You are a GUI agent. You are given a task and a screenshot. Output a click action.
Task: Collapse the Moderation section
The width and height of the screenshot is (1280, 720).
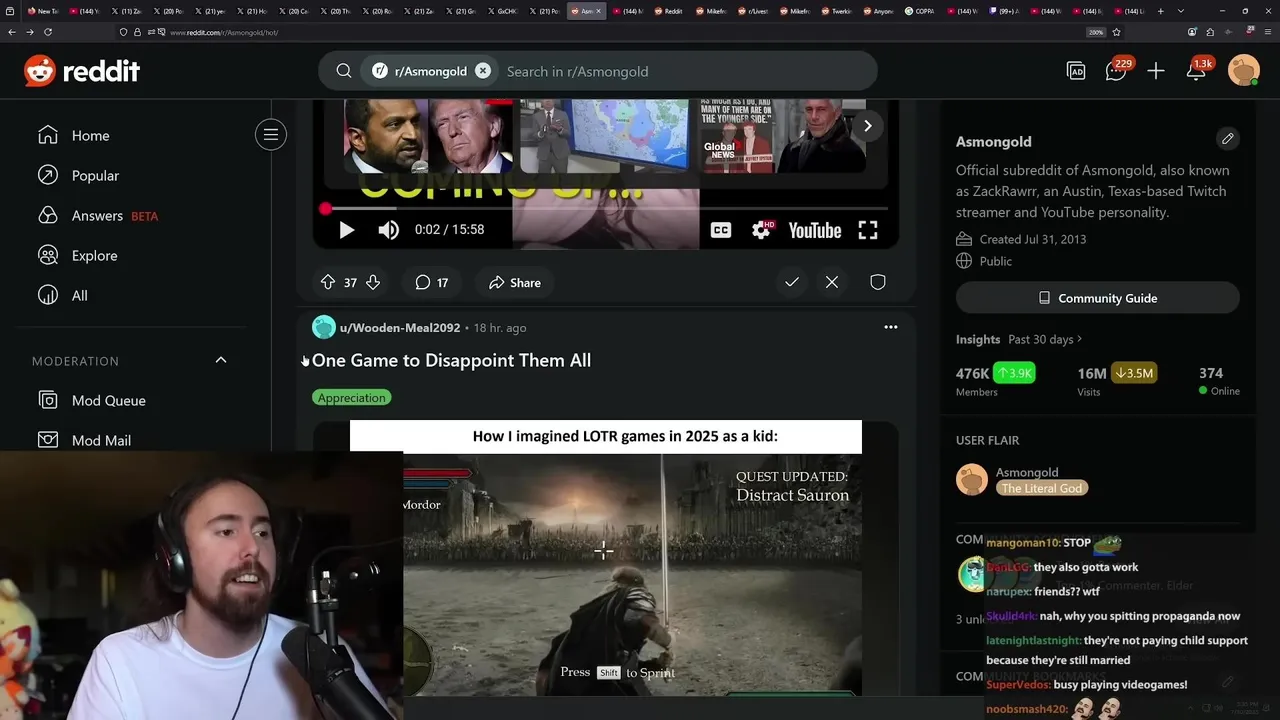[x=221, y=360]
